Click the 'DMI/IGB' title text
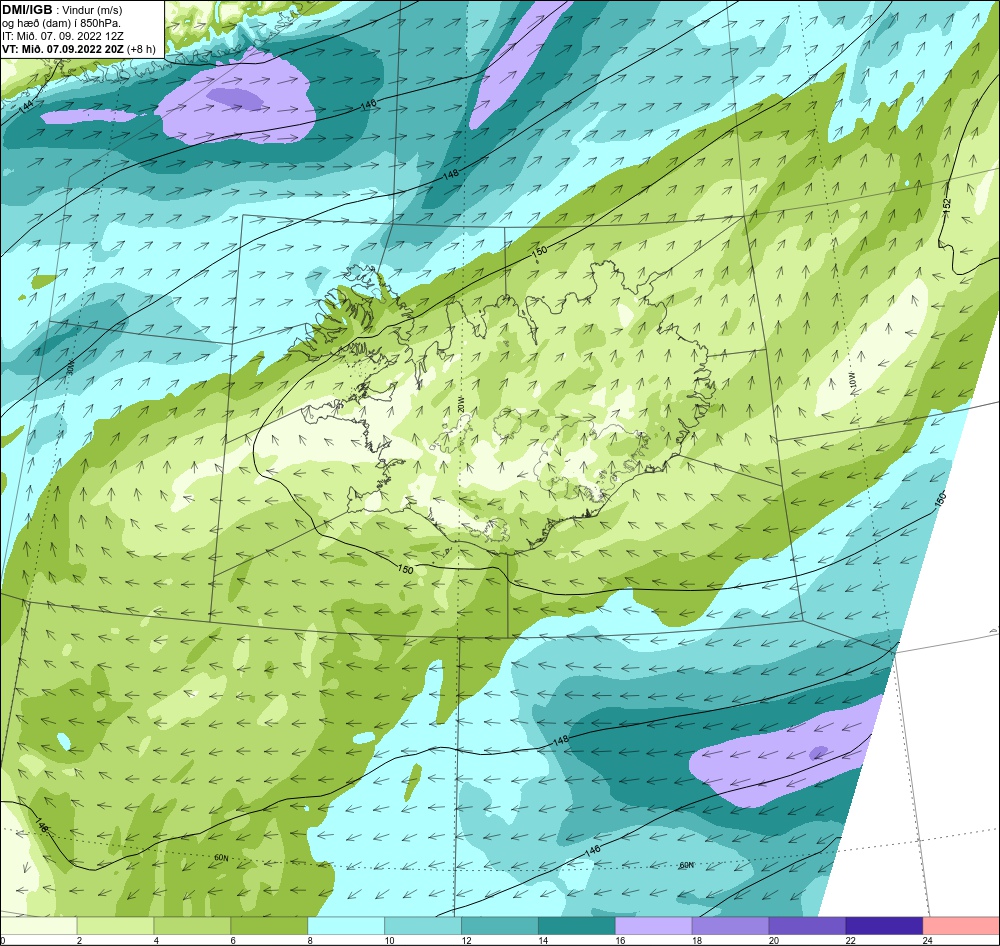Viewport: 1000px width, 946px height. click(27, 10)
